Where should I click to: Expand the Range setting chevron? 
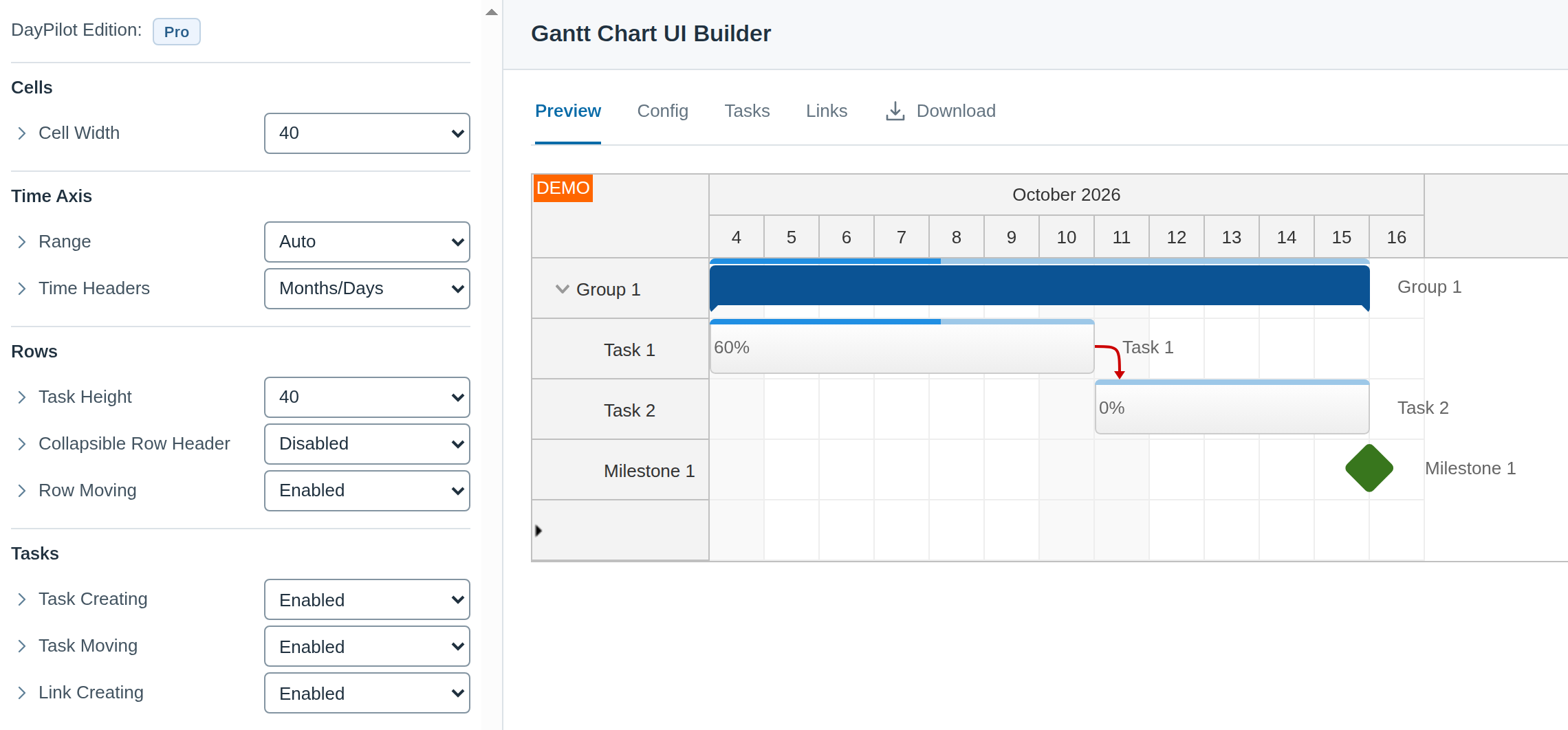[x=22, y=242]
